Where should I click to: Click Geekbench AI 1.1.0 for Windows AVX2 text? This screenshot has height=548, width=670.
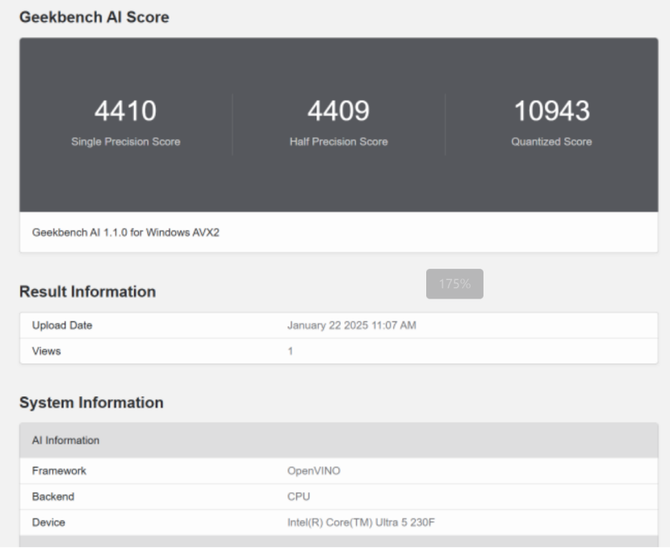coord(126,233)
